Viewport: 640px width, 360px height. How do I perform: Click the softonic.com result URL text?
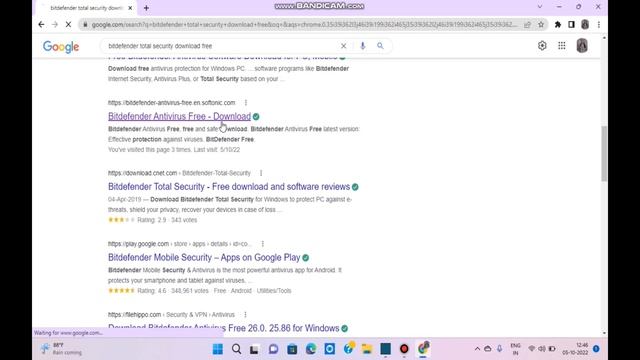171,102
